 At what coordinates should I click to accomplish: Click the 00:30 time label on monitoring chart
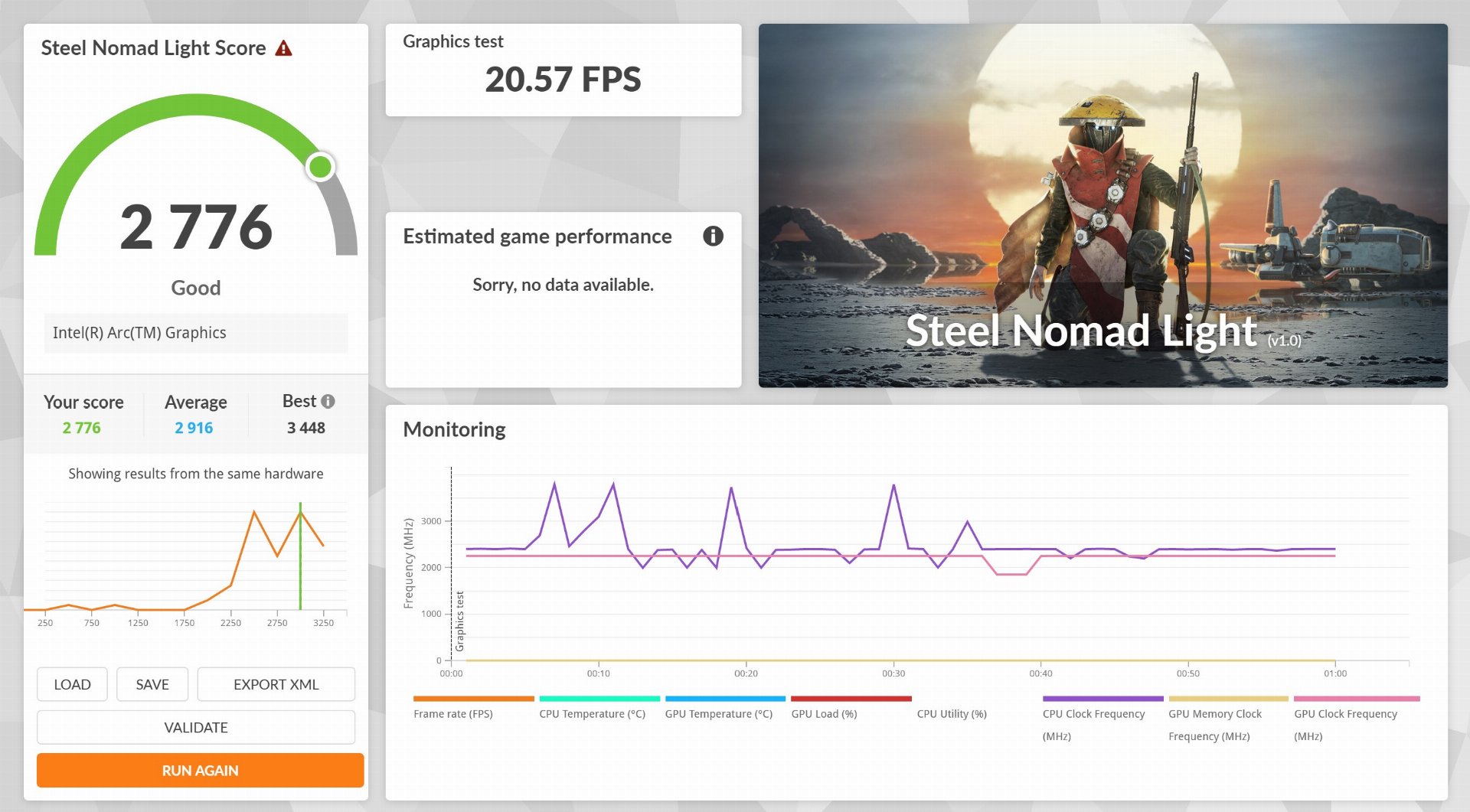coord(893,673)
